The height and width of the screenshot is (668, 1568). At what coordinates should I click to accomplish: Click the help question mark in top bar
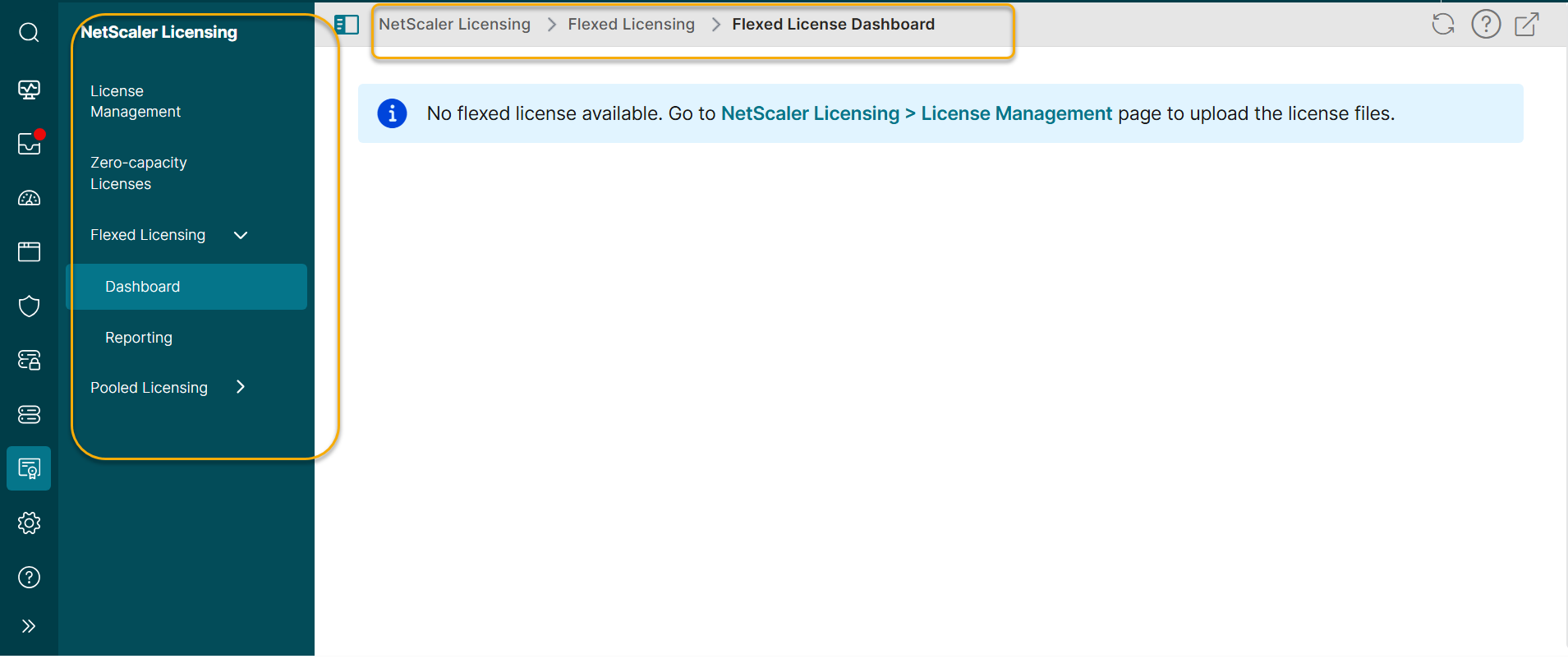pyautogui.click(x=1486, y=25)
